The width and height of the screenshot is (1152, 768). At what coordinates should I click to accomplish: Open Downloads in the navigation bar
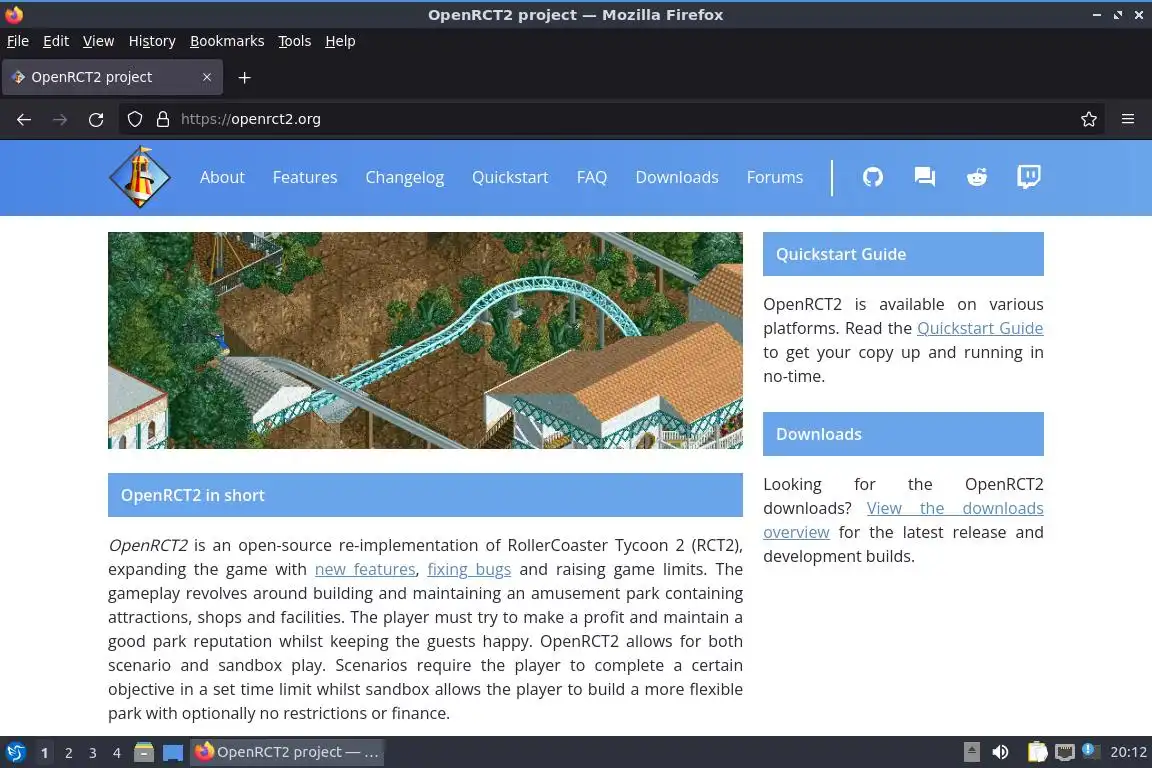click(x=677, y=177)
